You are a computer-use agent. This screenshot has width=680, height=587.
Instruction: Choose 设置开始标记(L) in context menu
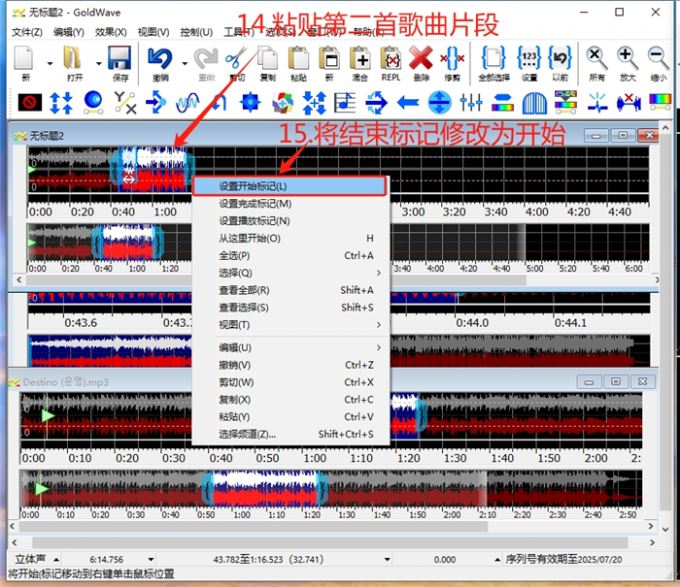(289, 186)
